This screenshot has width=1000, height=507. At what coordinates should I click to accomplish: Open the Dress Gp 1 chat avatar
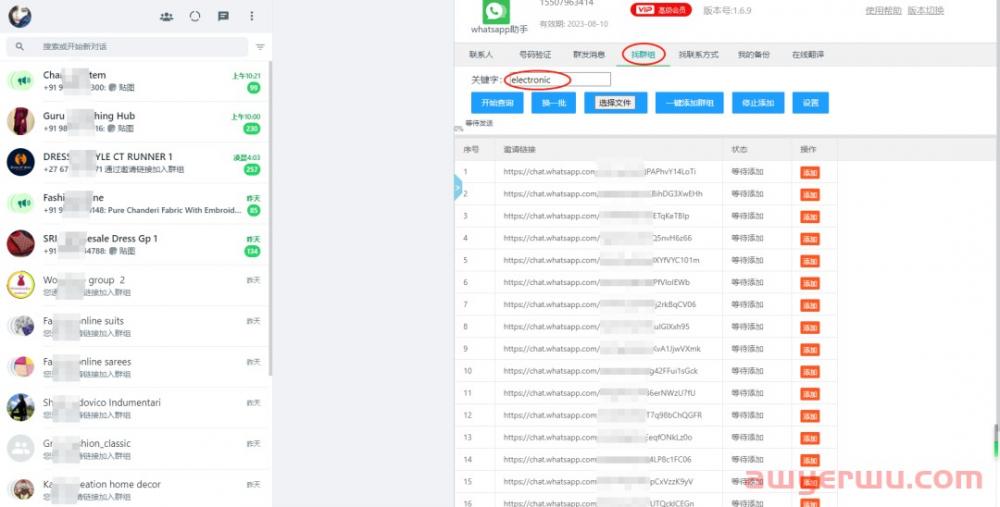(x=20, y=244)
